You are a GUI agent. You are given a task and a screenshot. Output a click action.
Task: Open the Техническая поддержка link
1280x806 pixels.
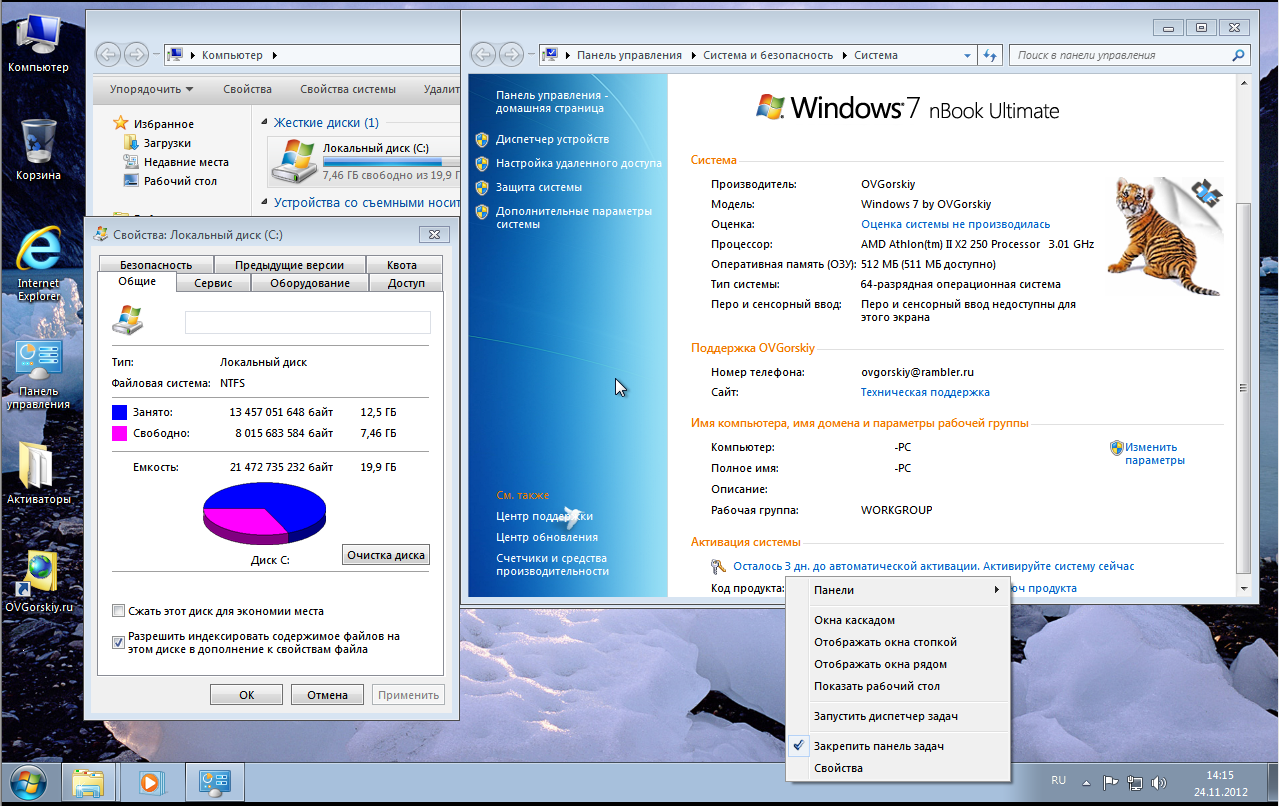(x=925, y=392)
